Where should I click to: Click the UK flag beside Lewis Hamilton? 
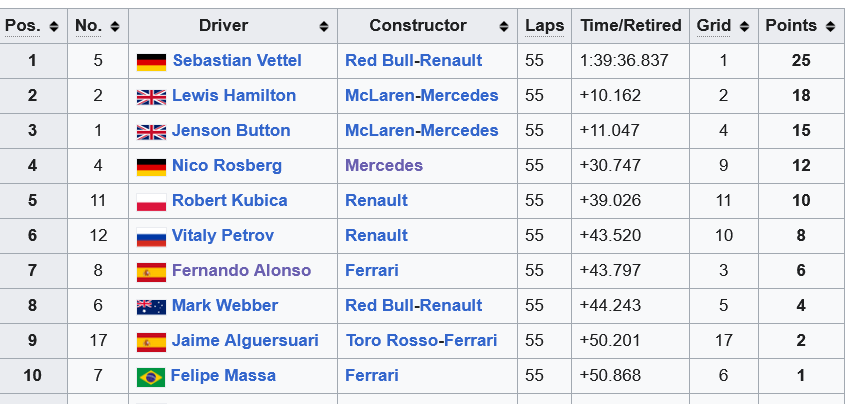point(151,97)
